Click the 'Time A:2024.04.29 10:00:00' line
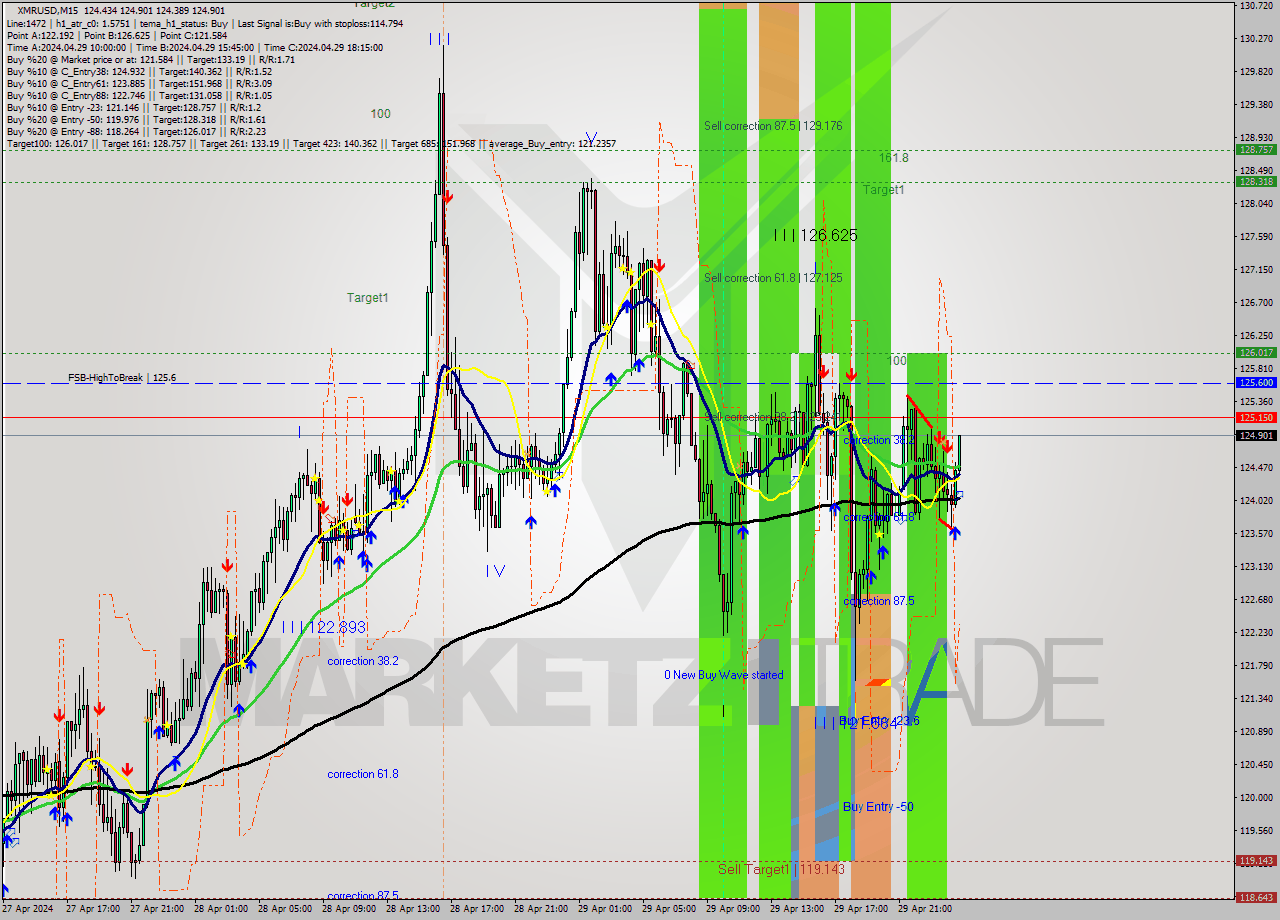The image size is (1280, 920). tap(66, 47)
